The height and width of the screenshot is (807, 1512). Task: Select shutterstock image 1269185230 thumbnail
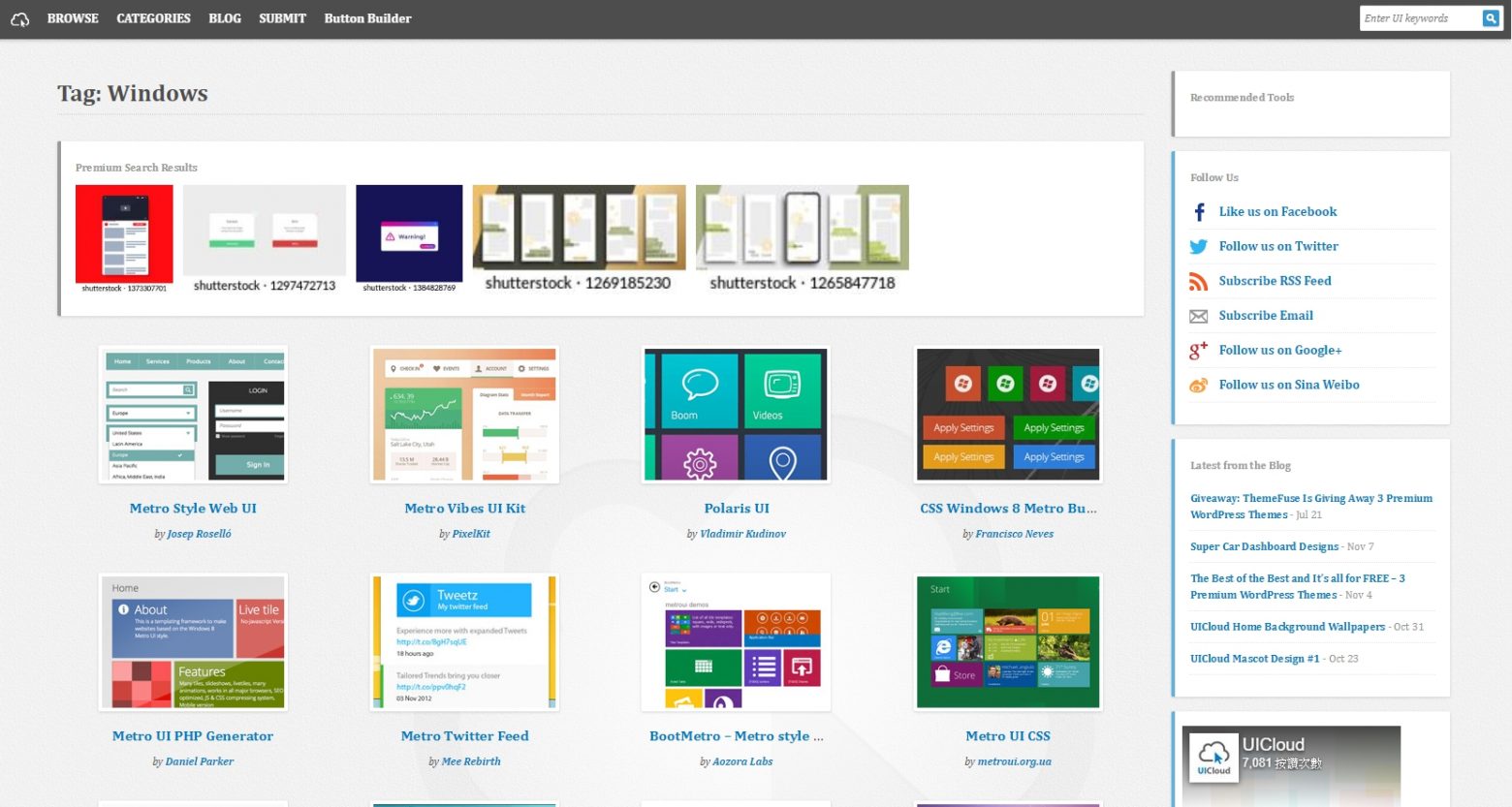(579, 229)
